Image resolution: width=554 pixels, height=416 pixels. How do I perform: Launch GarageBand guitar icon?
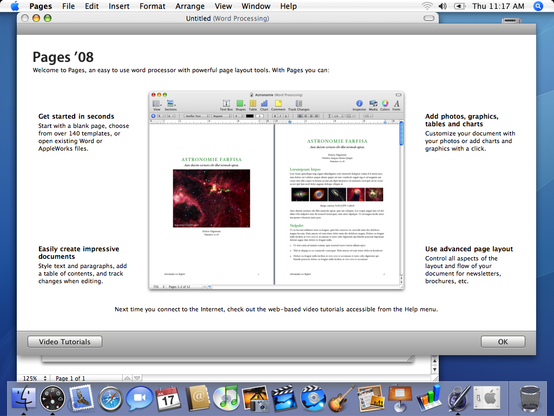pos(341,399)
